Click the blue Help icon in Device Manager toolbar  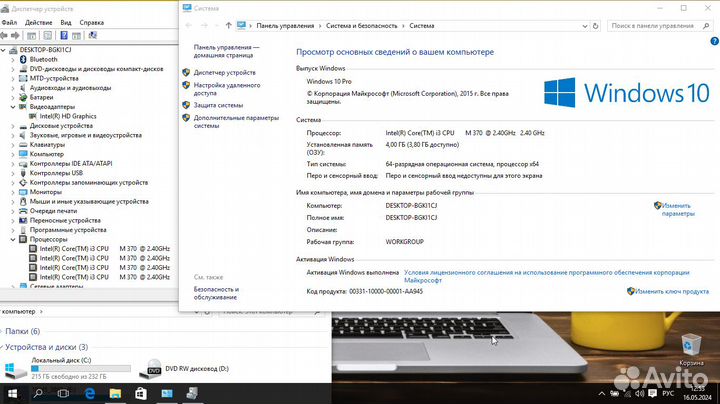tap(64, 35)
